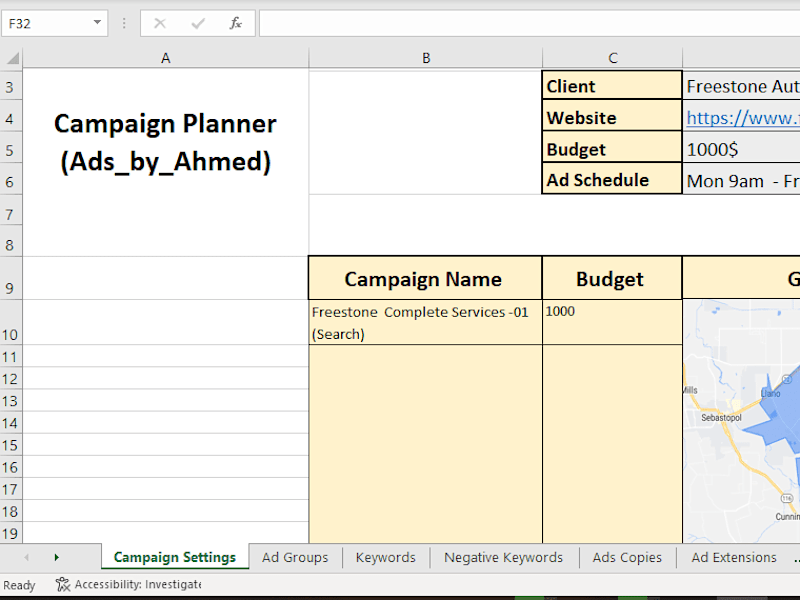This screenshot has width=800, height=600.
Task: Click the Client label cell
Action: tap(612, 85)
